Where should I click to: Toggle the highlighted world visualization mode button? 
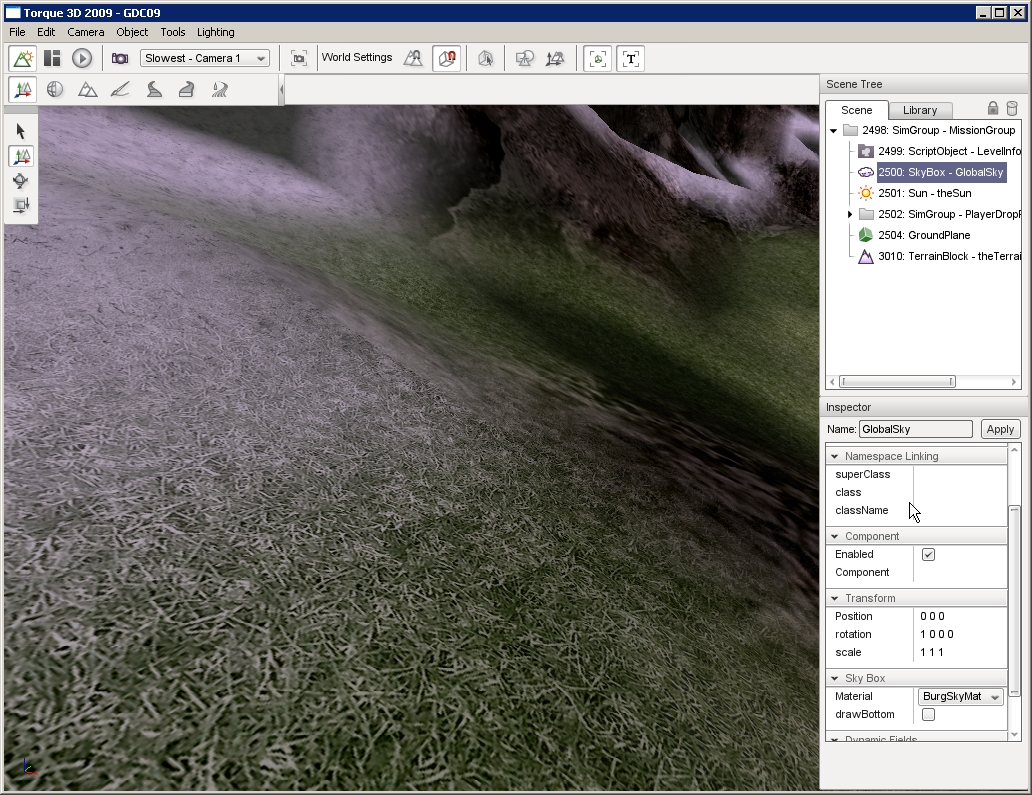(x=446, y=58)
